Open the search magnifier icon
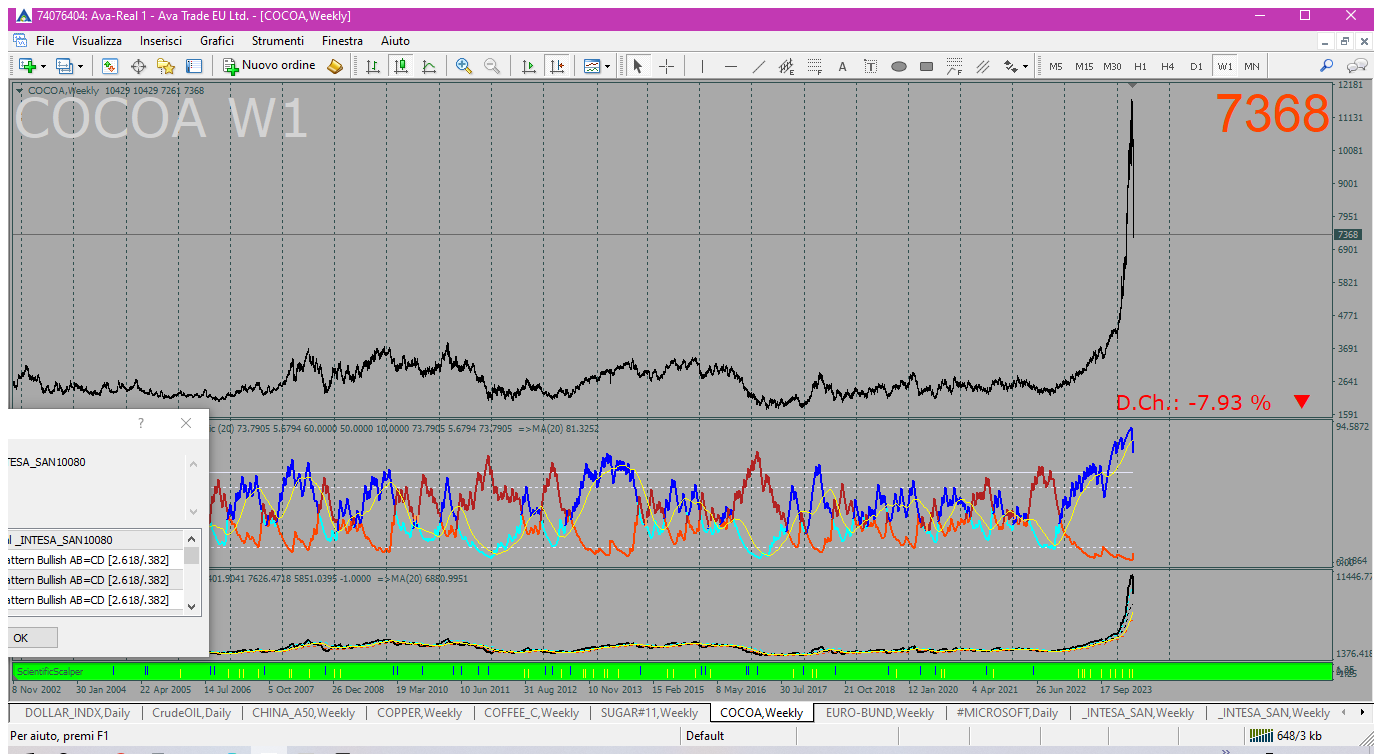1382x754 pixels. (1327, 66)
